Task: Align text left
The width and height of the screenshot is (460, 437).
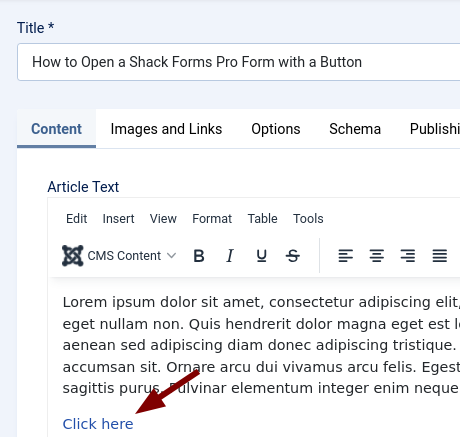Action: coord(346,256)
